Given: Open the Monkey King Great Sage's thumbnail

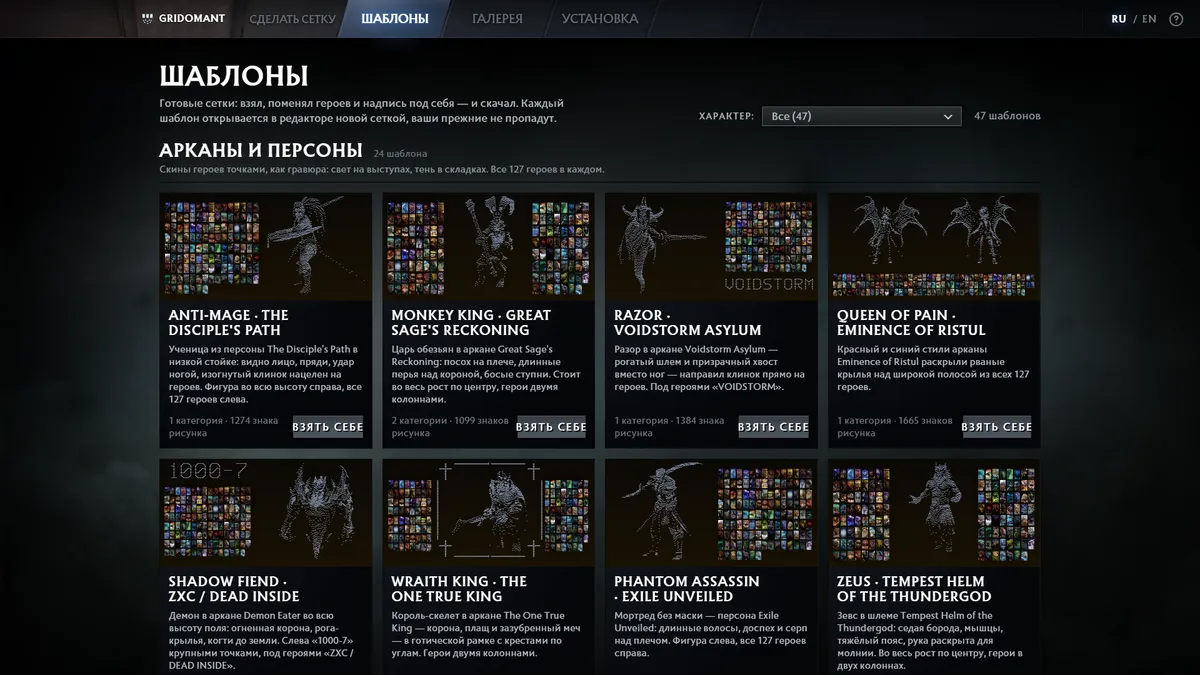Looking at the screenshot, I should (x=488, y=247).
